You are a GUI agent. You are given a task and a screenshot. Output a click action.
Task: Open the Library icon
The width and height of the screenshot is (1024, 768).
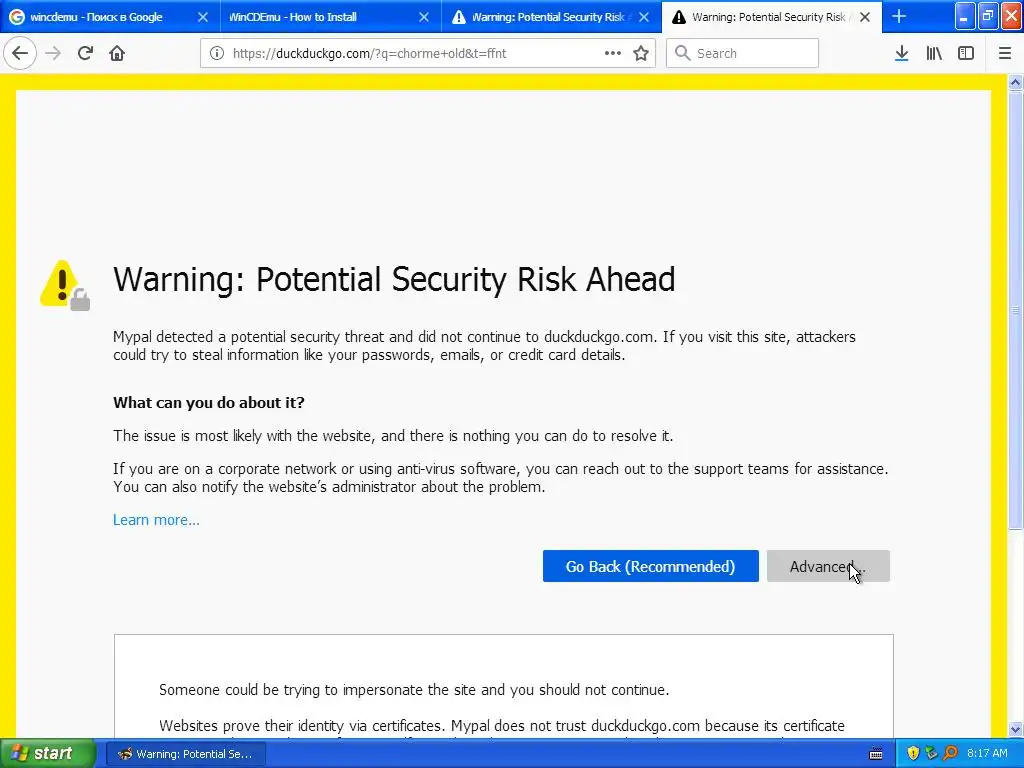coord(934,53)
